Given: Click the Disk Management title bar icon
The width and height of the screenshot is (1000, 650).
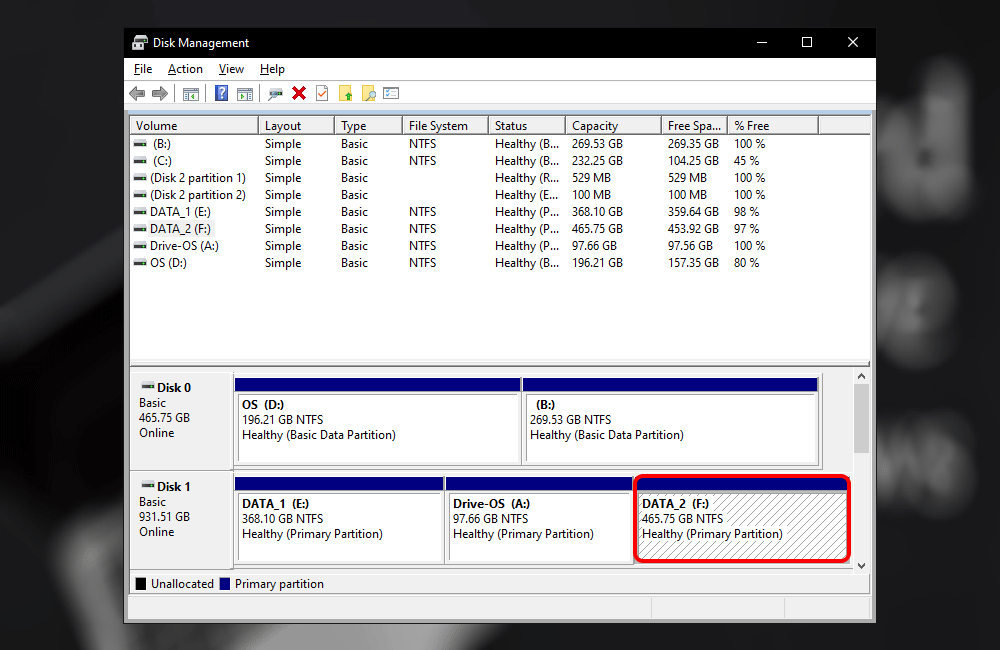Looking at the screenshot, I should [140, 43].
